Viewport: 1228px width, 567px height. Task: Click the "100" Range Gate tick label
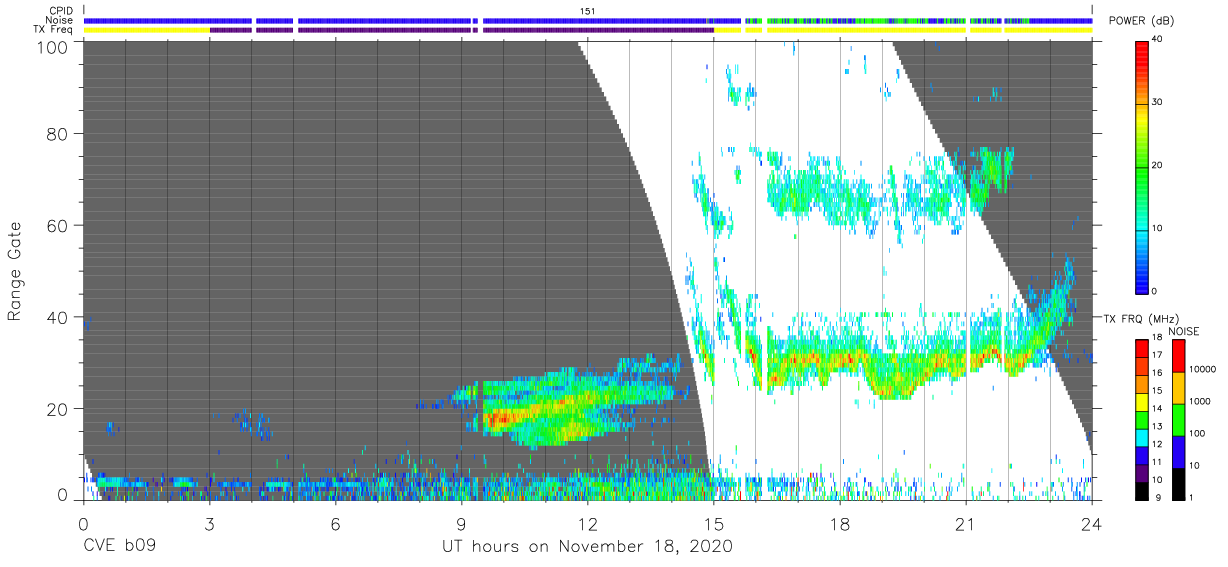point(53,46)
